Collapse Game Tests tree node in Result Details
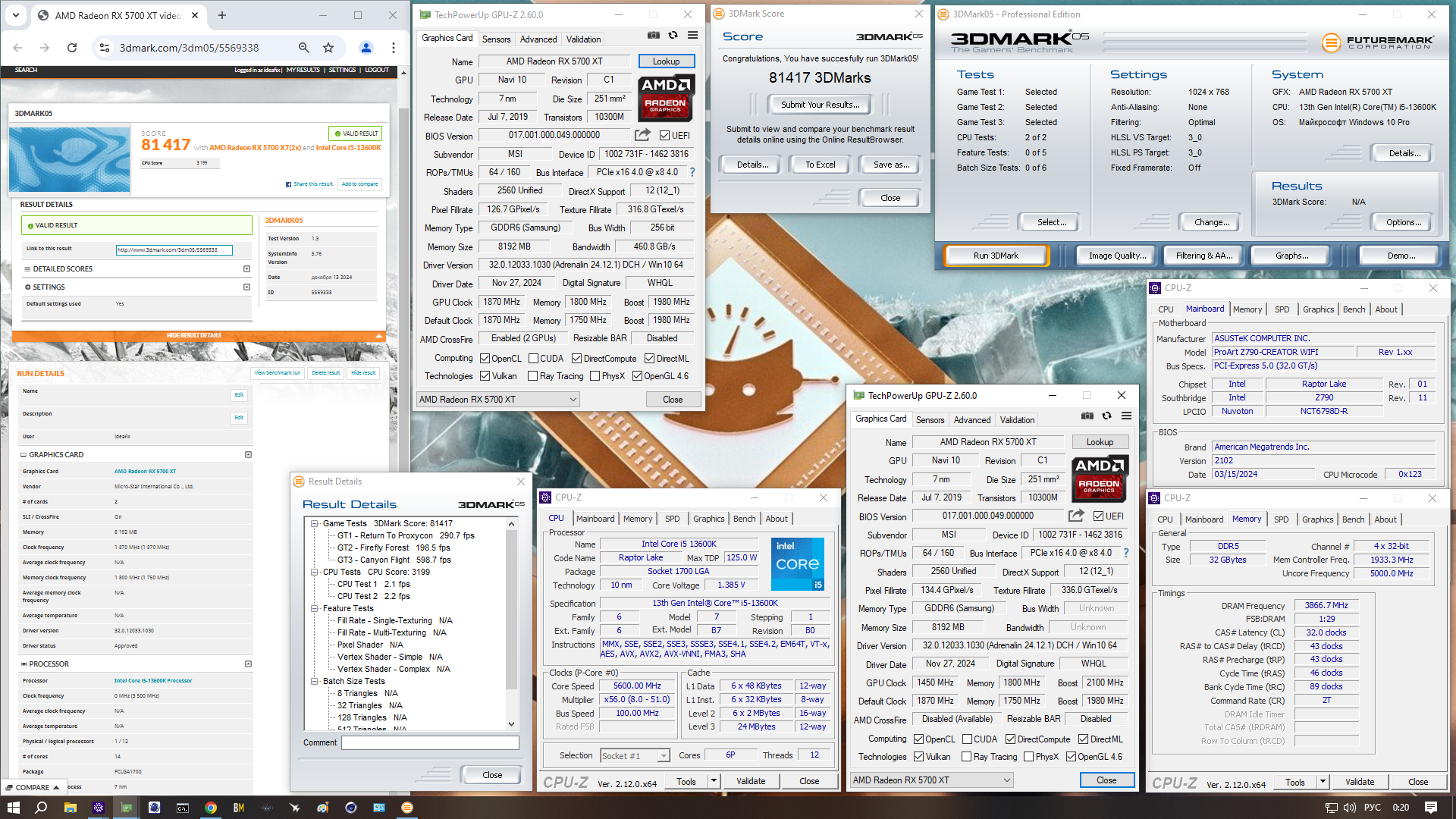 (x=314, y=523)
